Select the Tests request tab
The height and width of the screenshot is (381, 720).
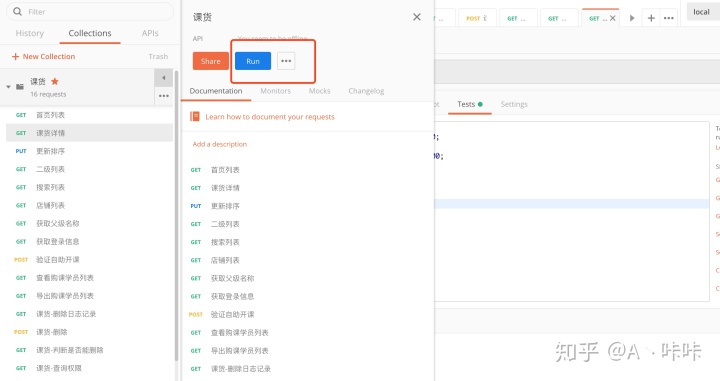coord(470,104)
